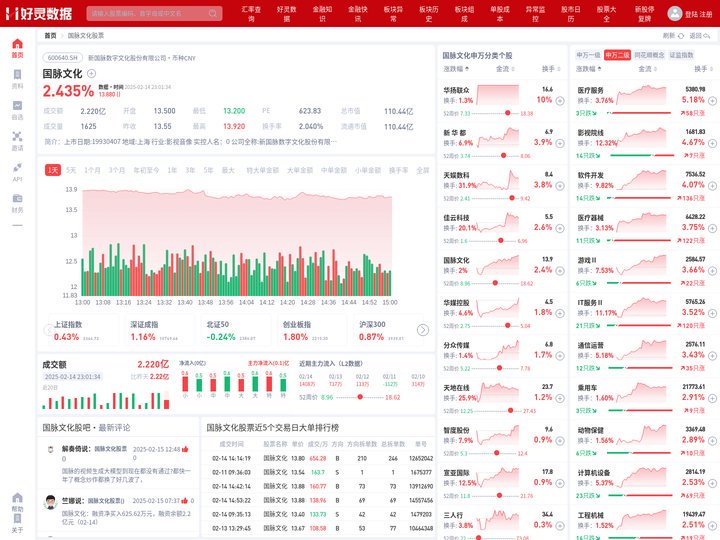
Task: Click the right arrow in the index carousel
Action: click(x=423, y=330)
